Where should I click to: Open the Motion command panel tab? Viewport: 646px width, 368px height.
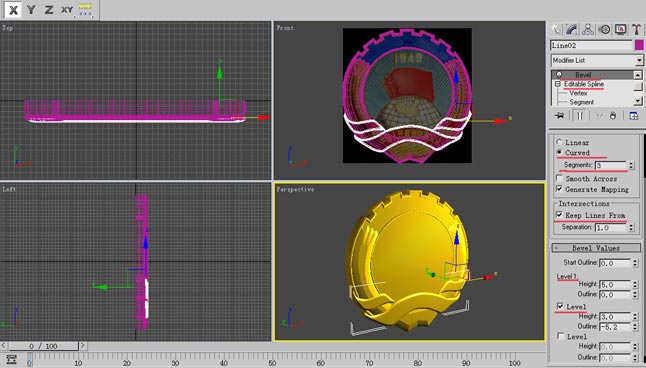point(604,29)
